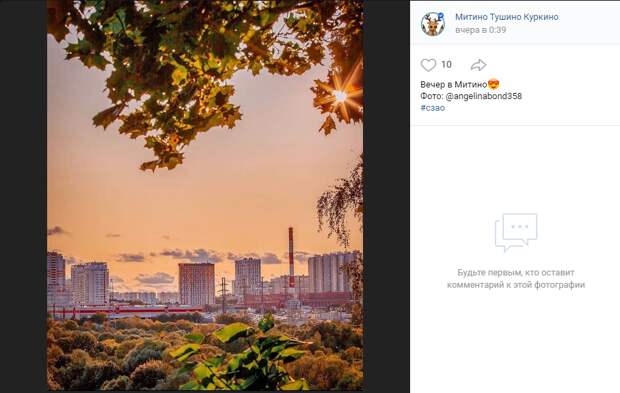Image resolution: width=620 pixels, height=393 pixels.
Task: Click the striped chimney in the photo
Action: point(291,257)
